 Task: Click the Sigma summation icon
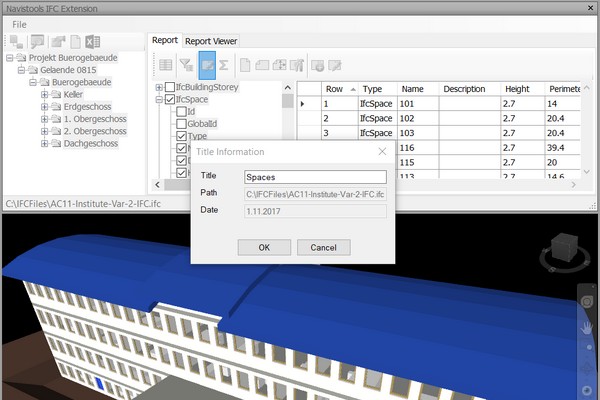(x=224, y=66)
